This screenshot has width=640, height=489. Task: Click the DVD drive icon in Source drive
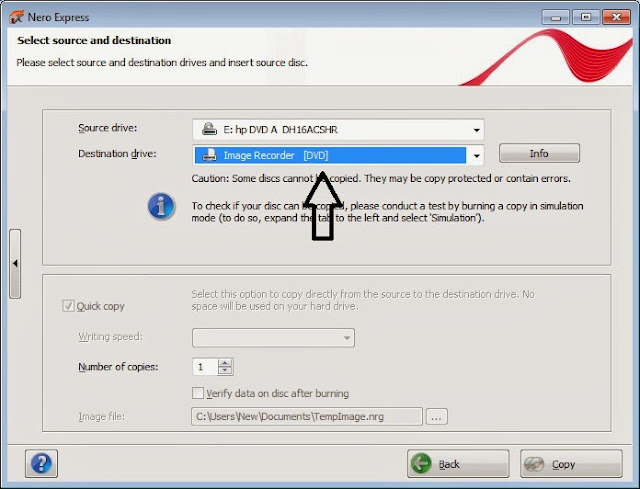click(209, 129)
